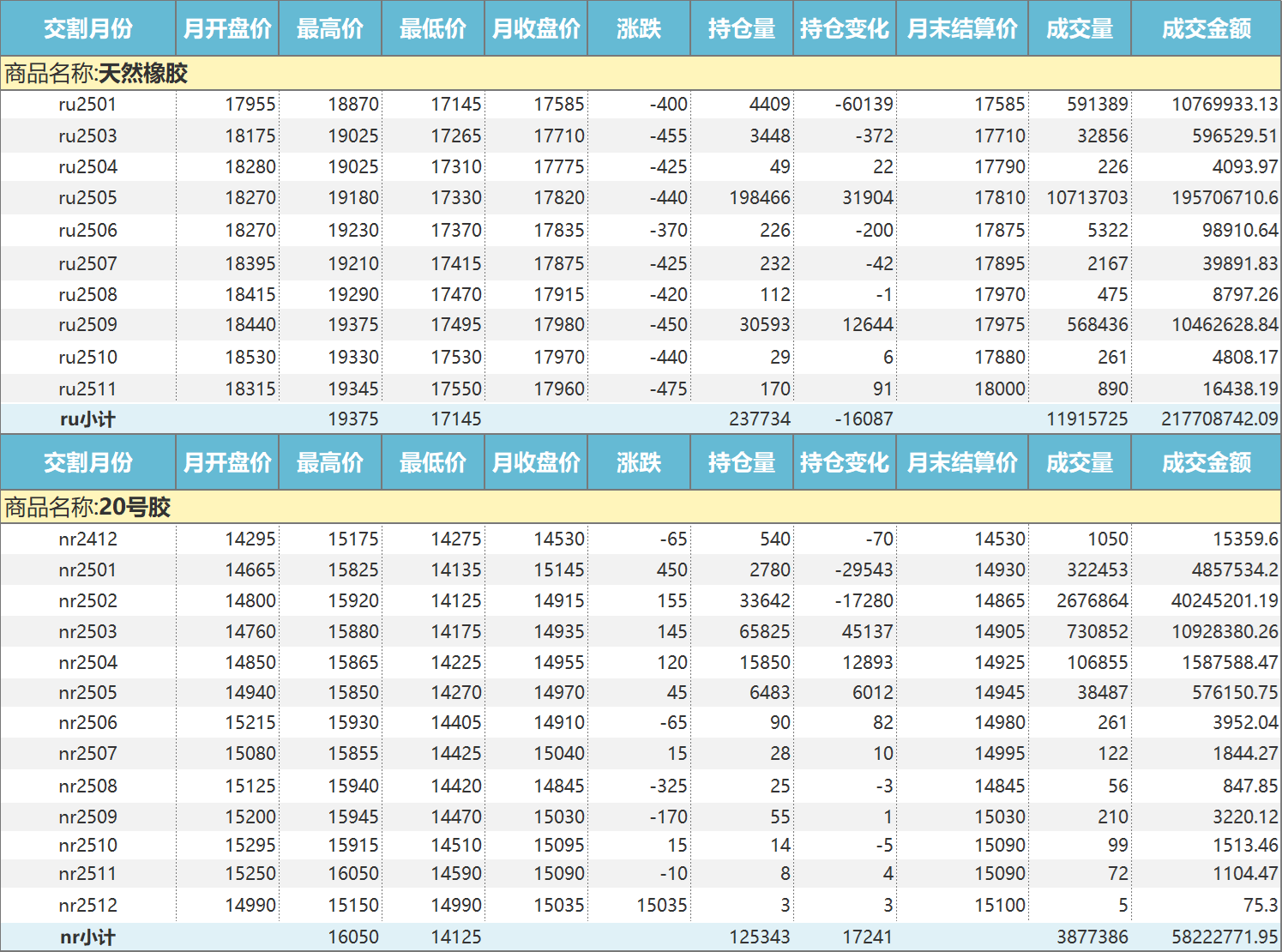Screen dimensions: 1282x952
Task: Click the 交割月份 column header
Action: [x=87, y=27]
